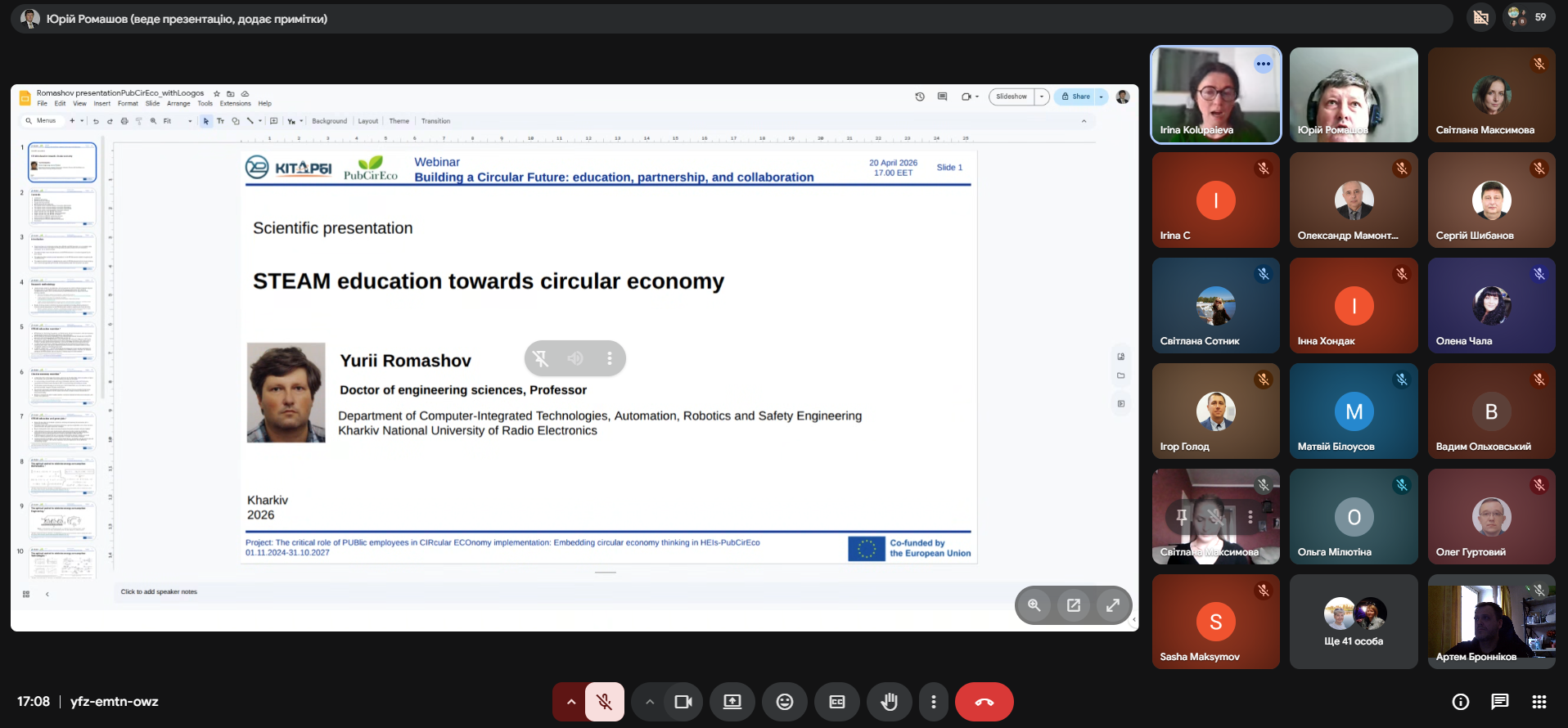Open options on Irina Kolupaieva tile
This screenshot has height=728, width=1568.
[1264, 64]
